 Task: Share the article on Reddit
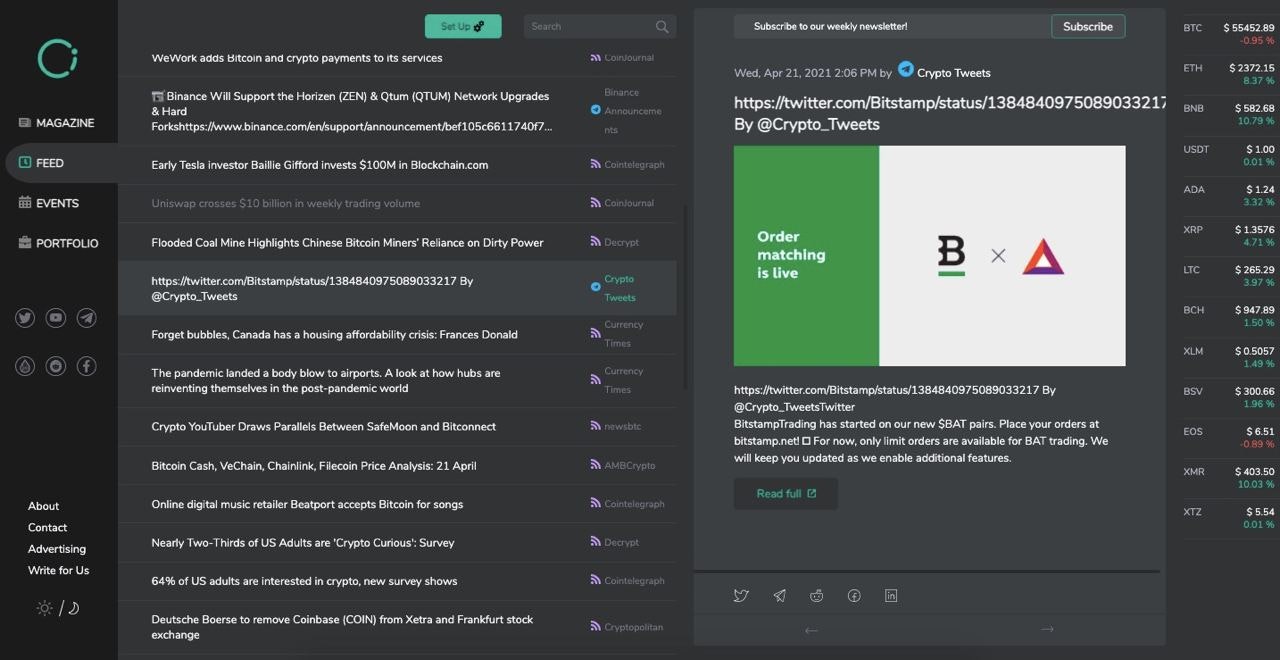(817, 596)
